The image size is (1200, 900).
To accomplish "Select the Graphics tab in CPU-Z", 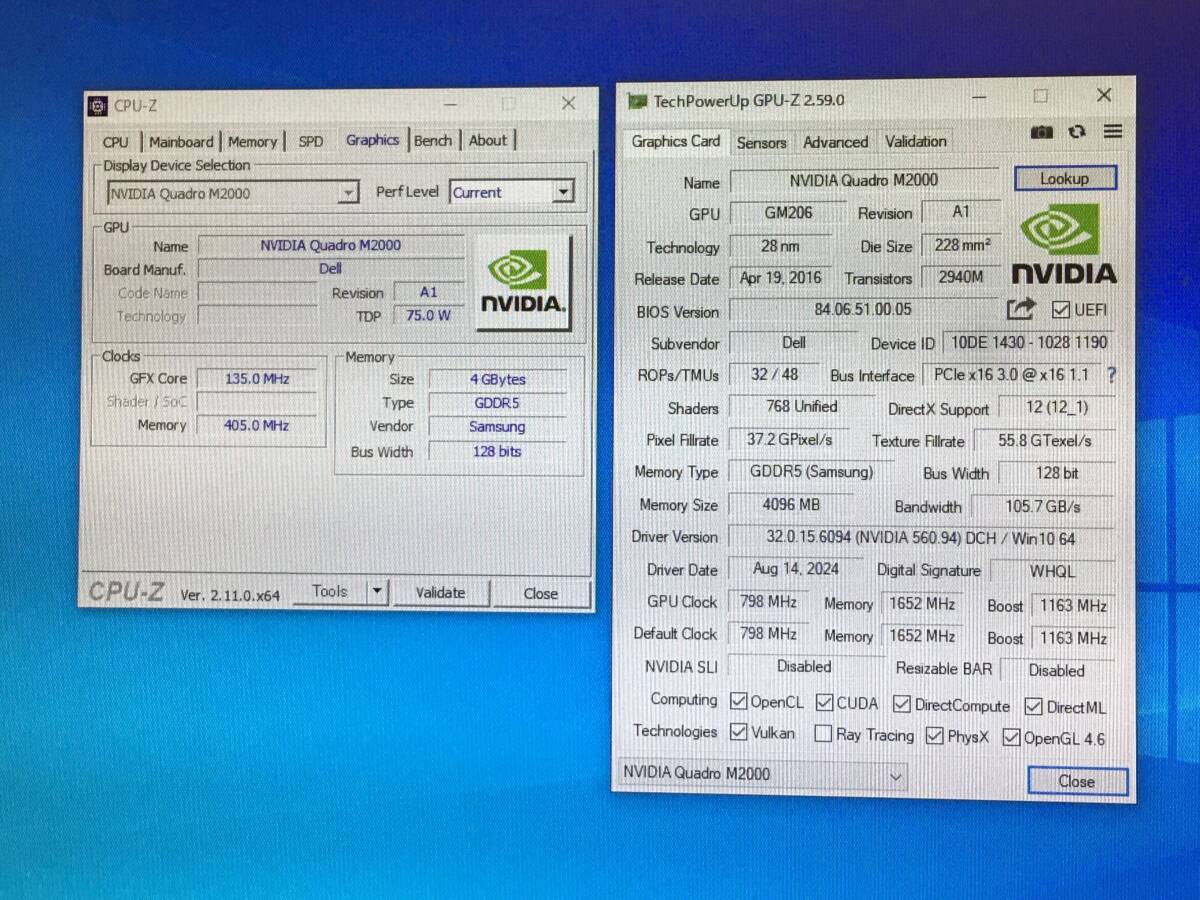I will point(372,140).
